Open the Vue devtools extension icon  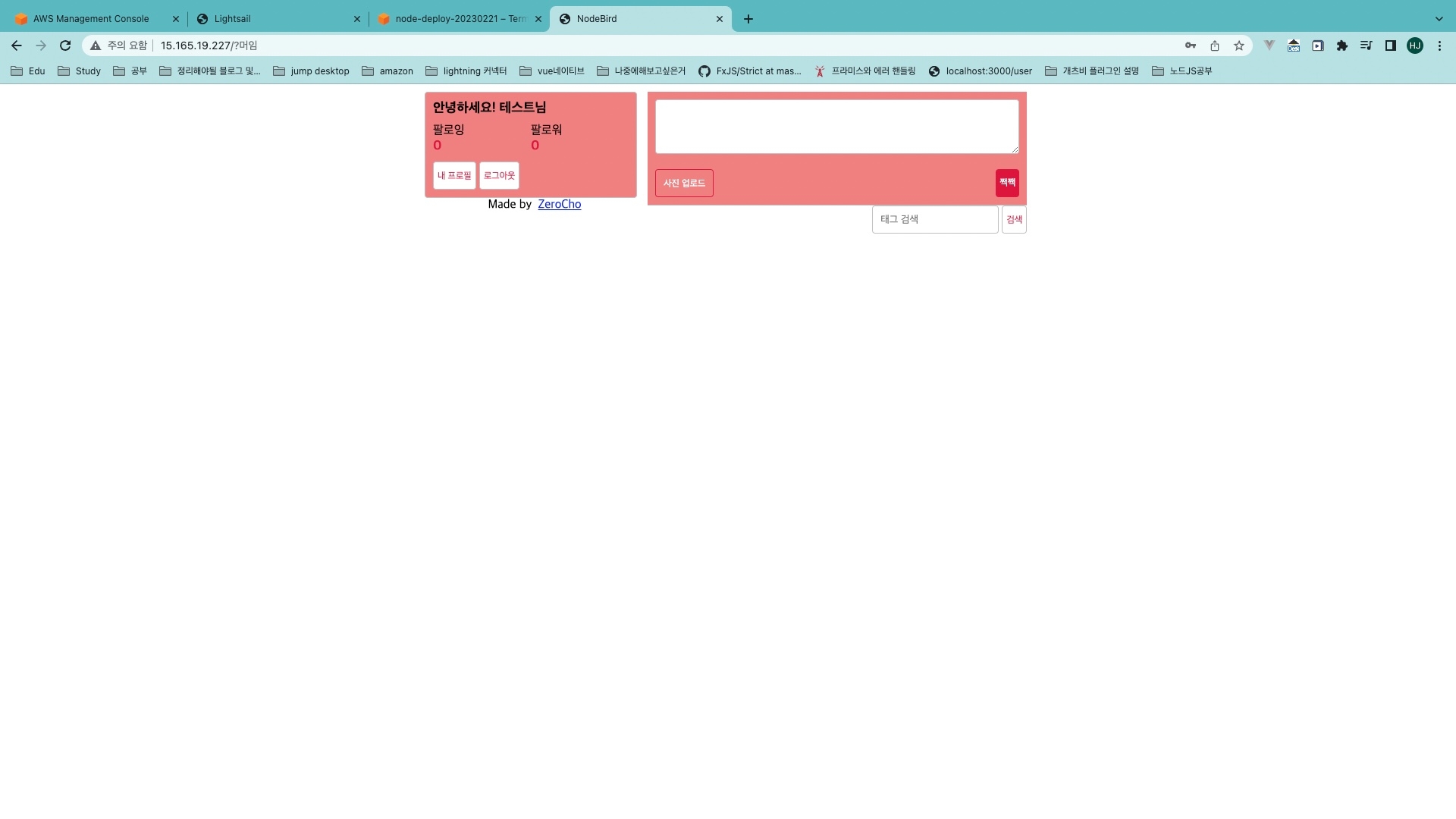(1269, 45)
